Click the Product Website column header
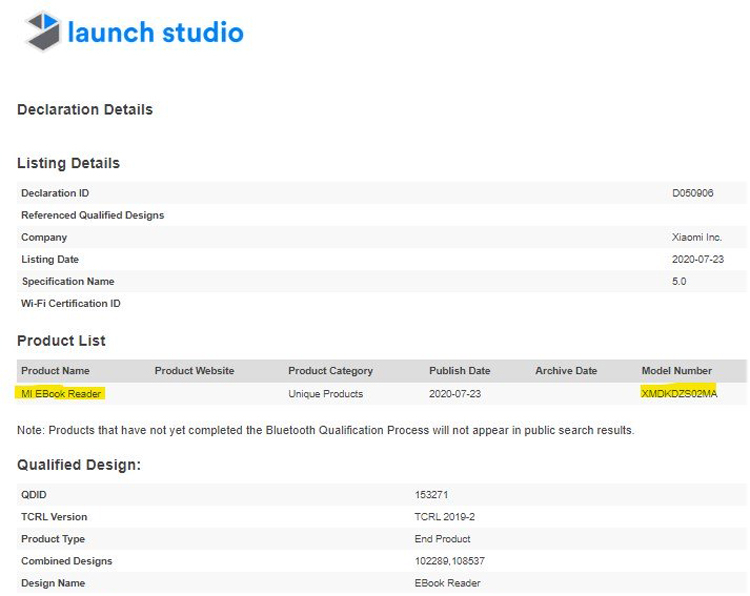This screenshot has height=596, width=750. coord(194,371)
